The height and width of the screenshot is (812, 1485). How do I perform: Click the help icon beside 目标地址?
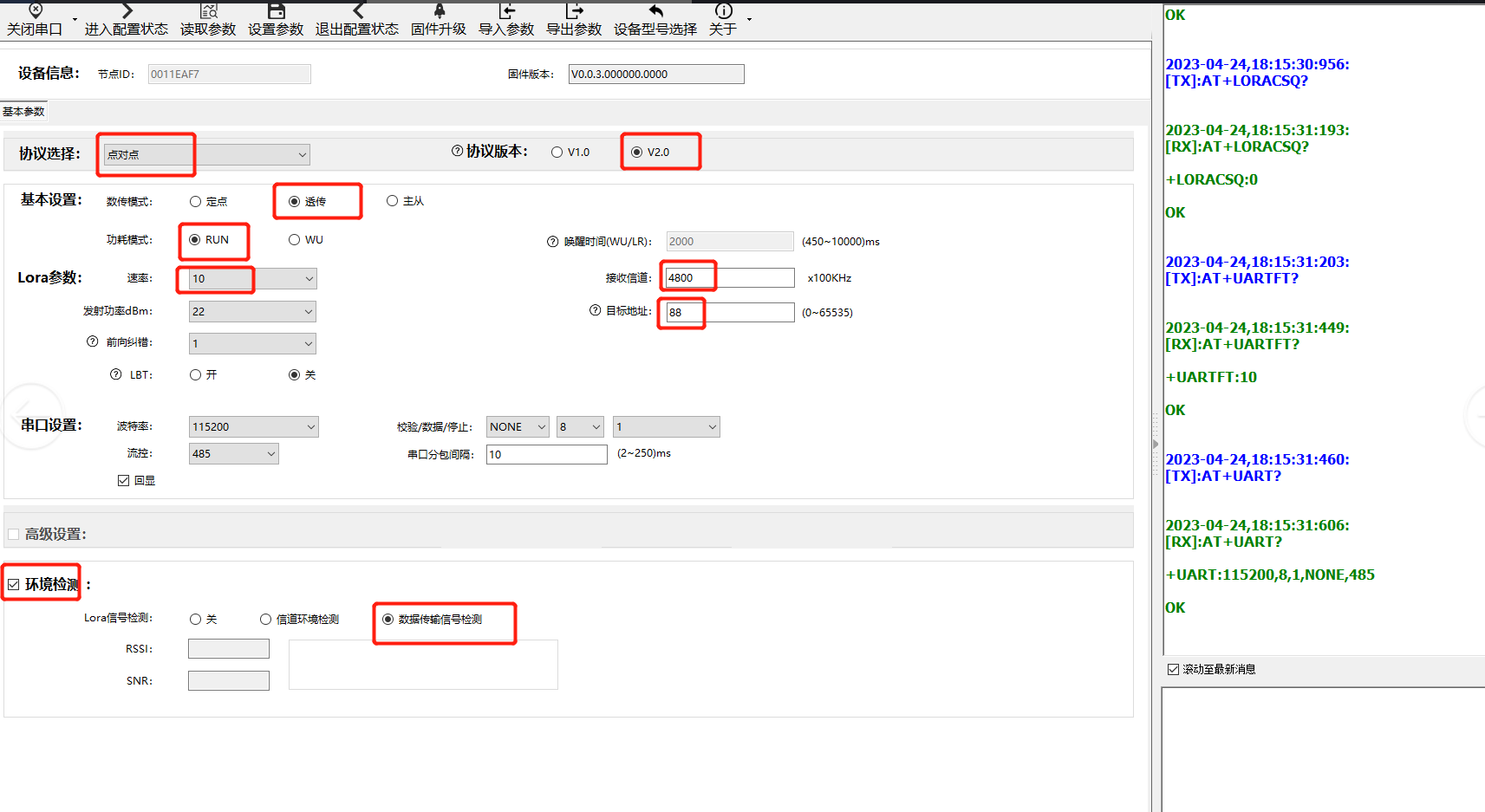pyautogui.click(x=595, y=310)
